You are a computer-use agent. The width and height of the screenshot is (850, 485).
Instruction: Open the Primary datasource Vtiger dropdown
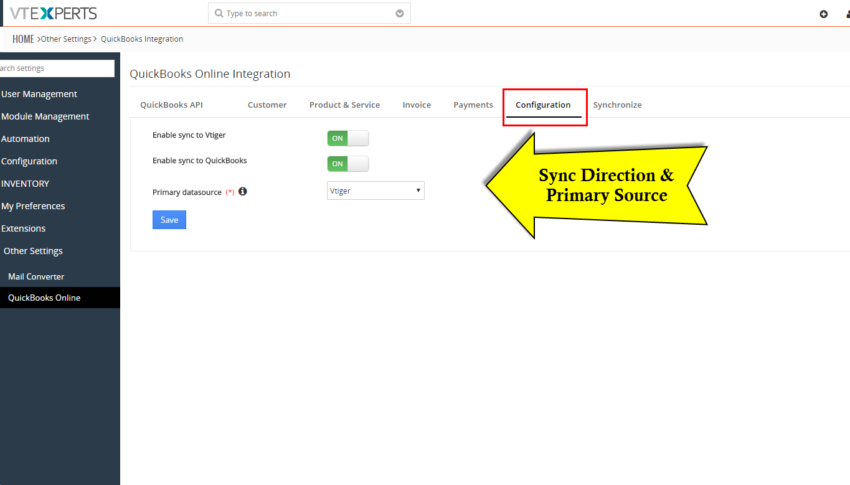(x=376, y=191)
